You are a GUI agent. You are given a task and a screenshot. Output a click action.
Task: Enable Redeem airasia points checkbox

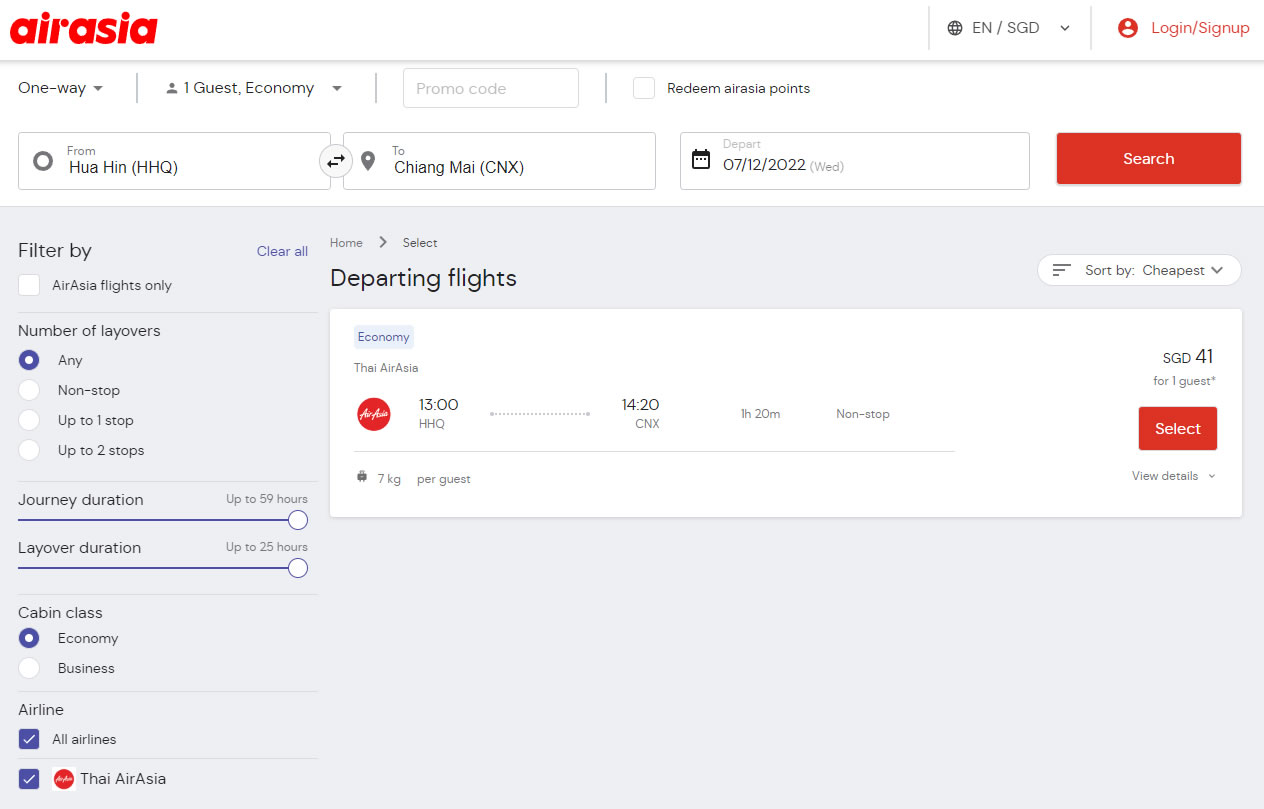[644, 88]
